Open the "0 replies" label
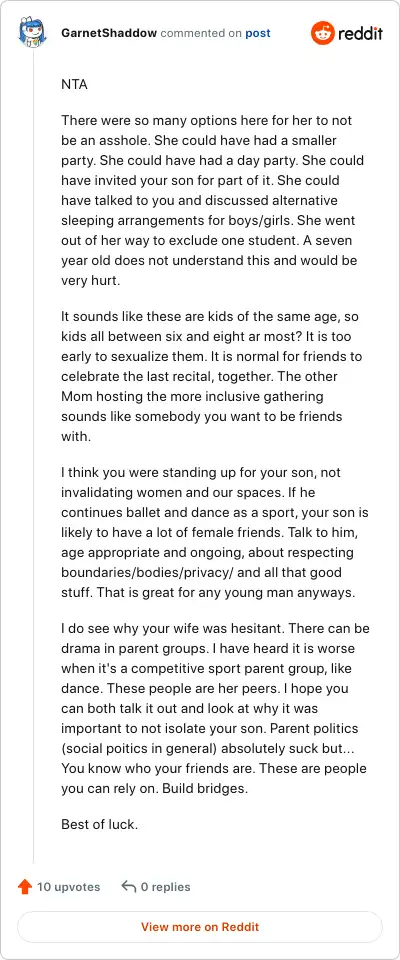400x960 pixels. [165, 887]
